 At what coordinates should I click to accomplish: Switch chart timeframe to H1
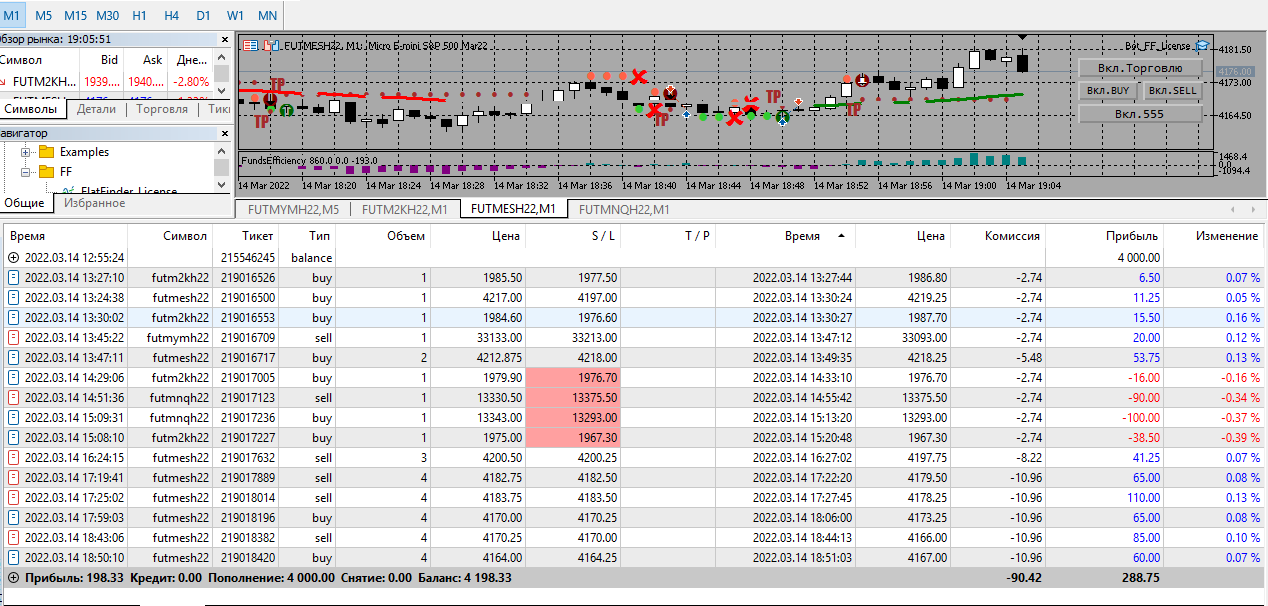140,15
